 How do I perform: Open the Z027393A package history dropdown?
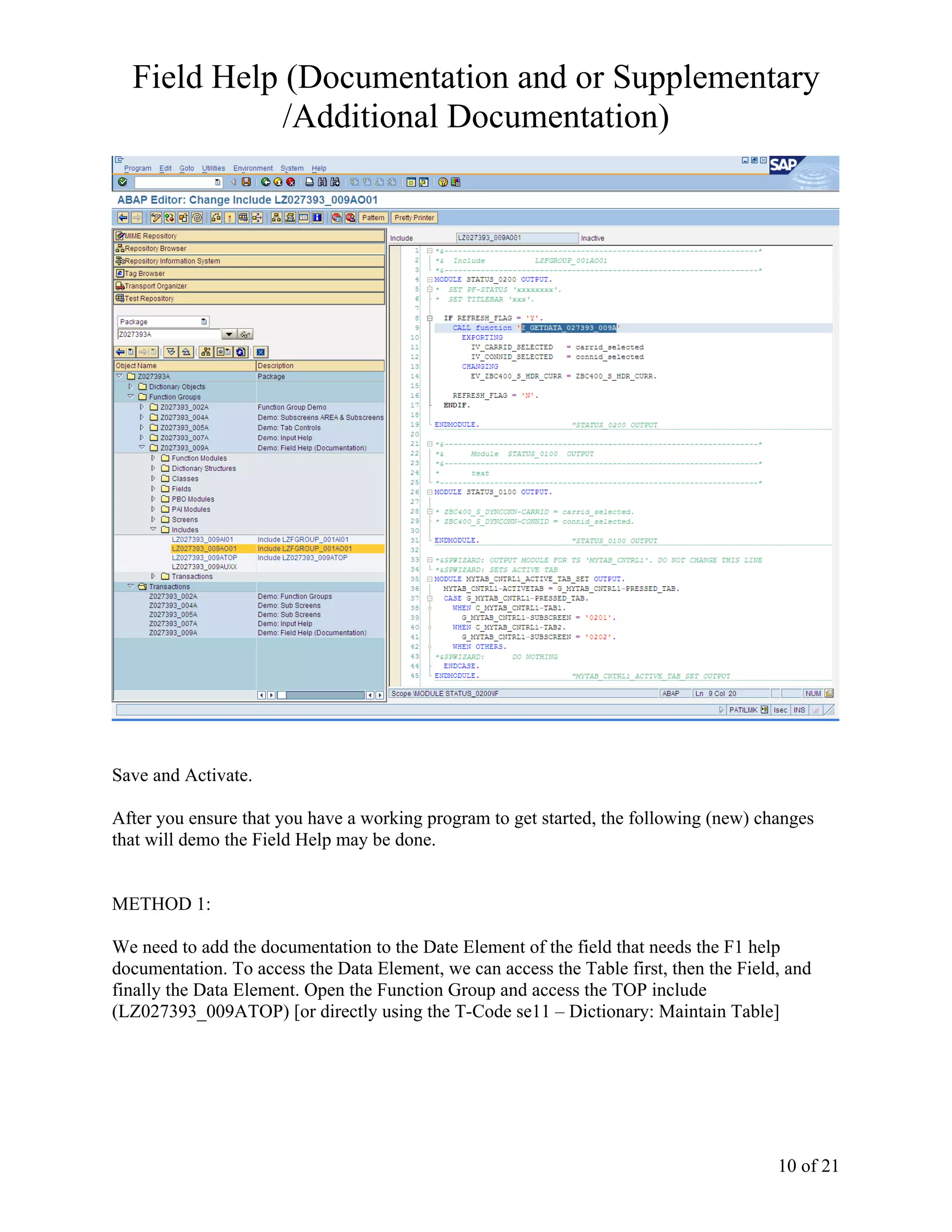click(228, 335)
